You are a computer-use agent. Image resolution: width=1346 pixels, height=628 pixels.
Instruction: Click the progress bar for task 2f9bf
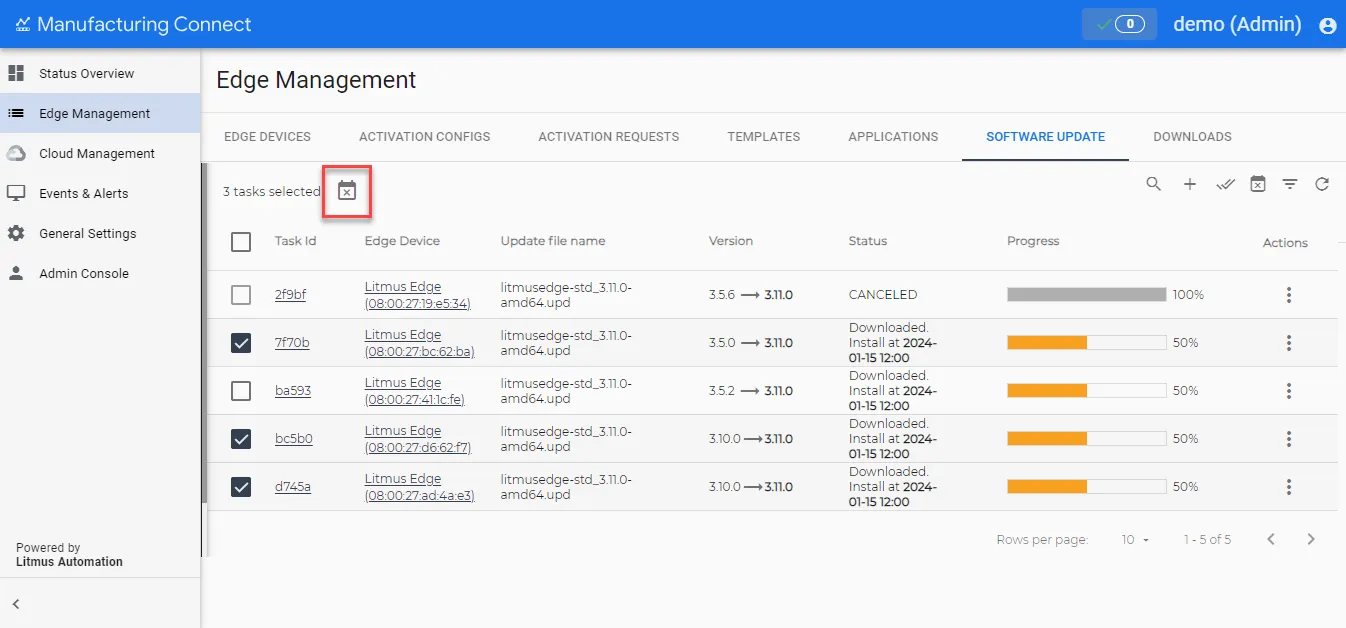[x=1087, y=295]
